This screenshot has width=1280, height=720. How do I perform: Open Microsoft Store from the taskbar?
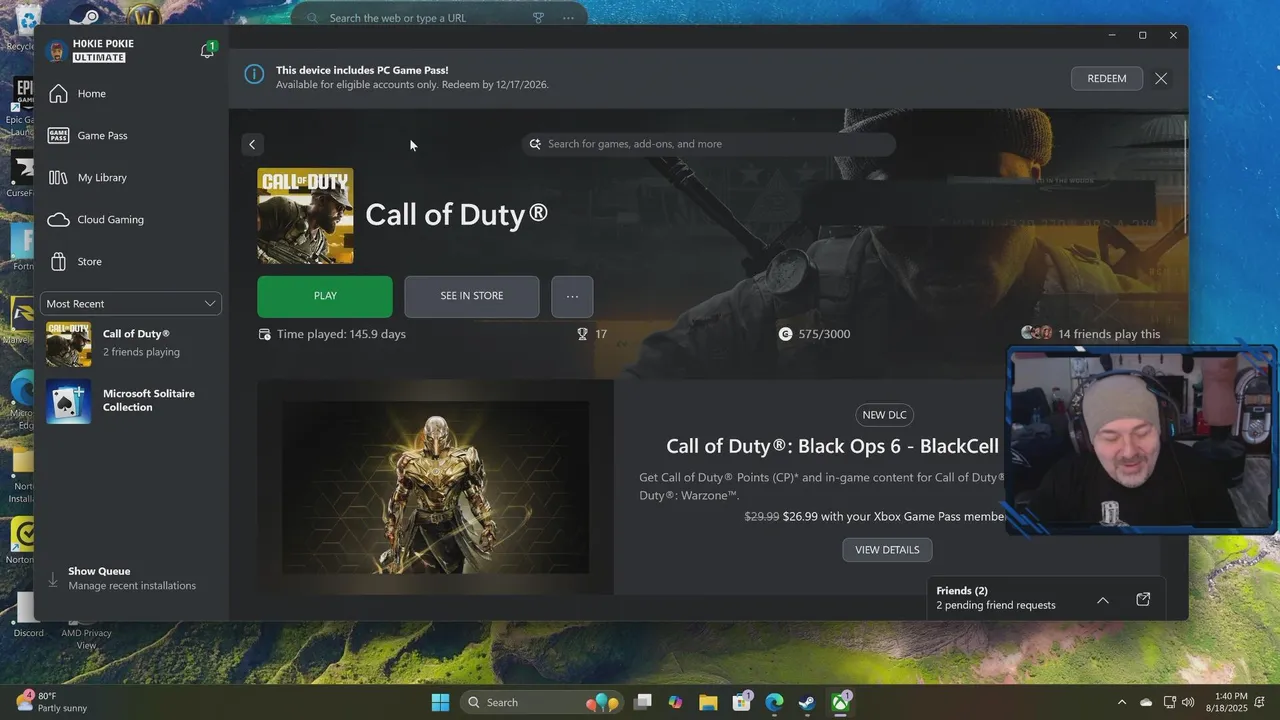click(741, 702)
